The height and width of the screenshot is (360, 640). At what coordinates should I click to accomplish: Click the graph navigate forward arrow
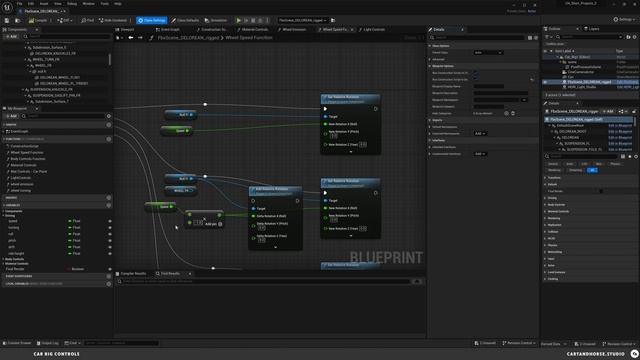point(140,38)
